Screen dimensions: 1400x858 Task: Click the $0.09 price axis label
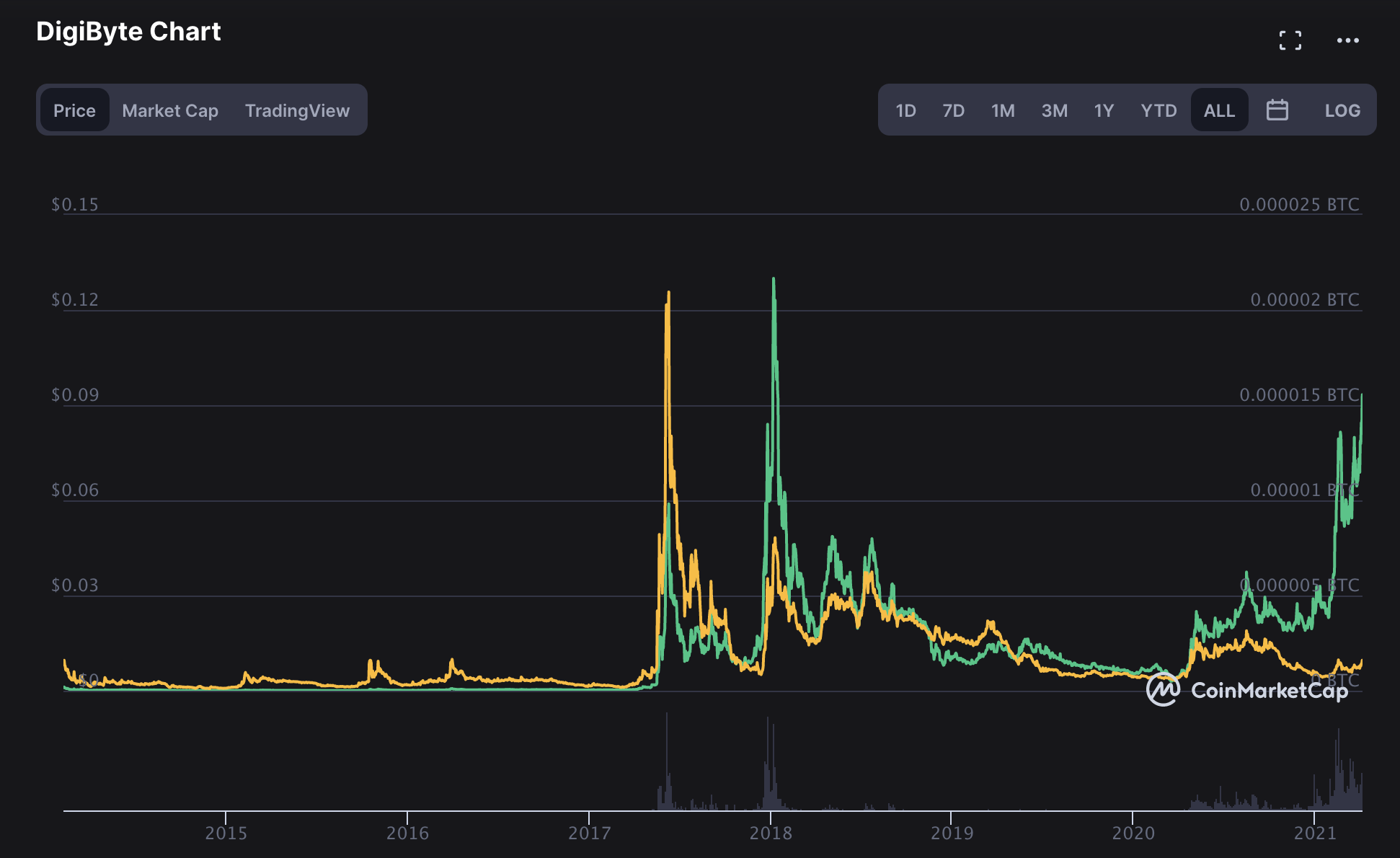click(75, 395)
